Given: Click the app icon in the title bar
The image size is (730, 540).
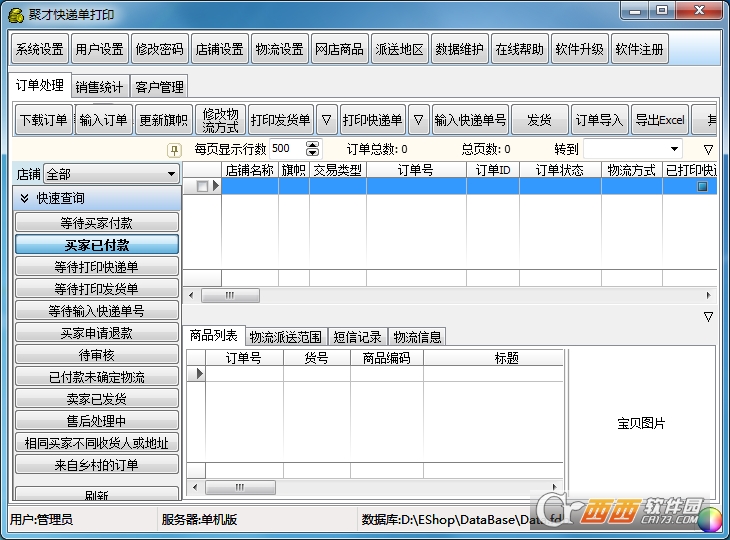Looking at the screenshot, I should 15,15.
